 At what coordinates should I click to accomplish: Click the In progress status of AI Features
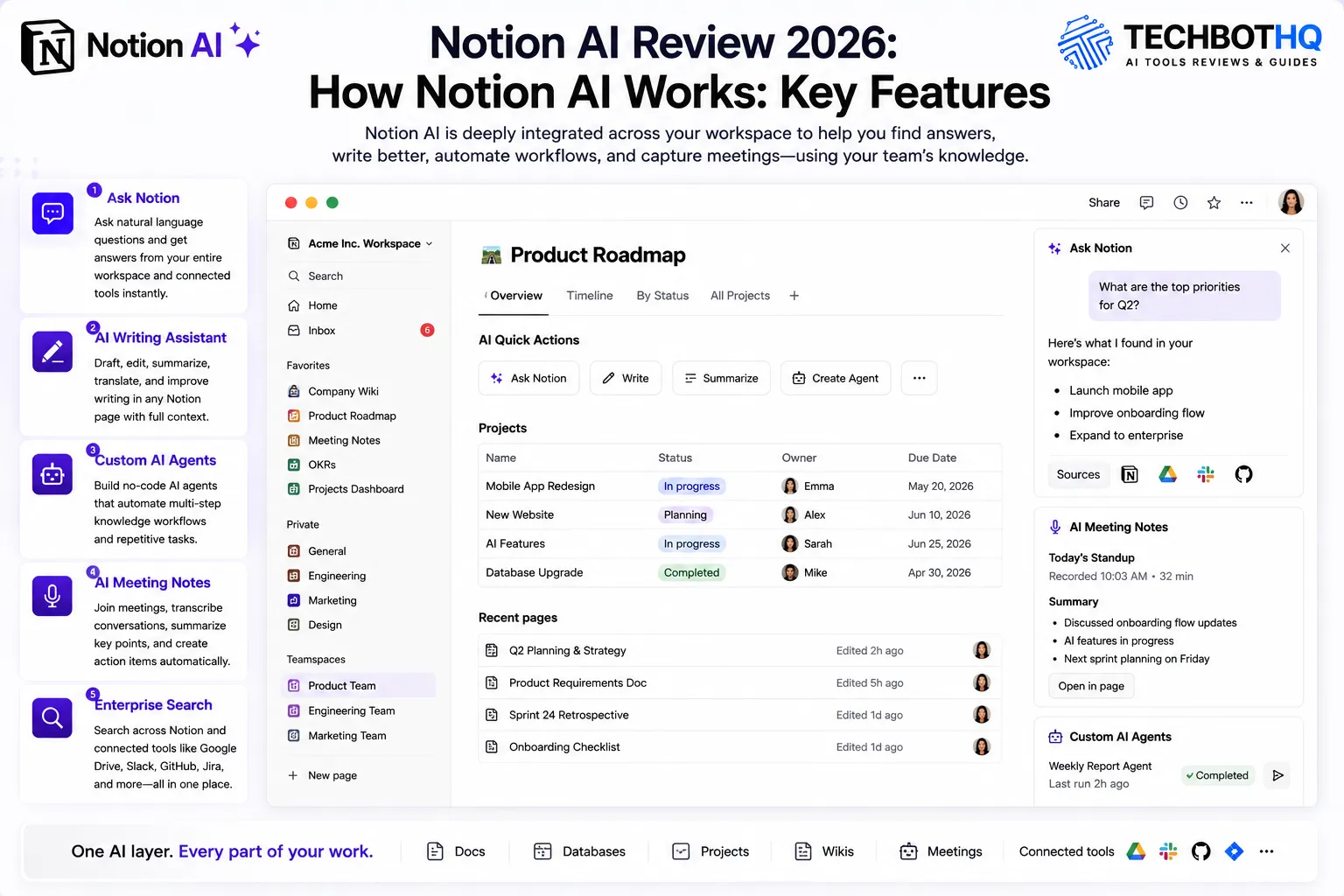tap(691, 543)
